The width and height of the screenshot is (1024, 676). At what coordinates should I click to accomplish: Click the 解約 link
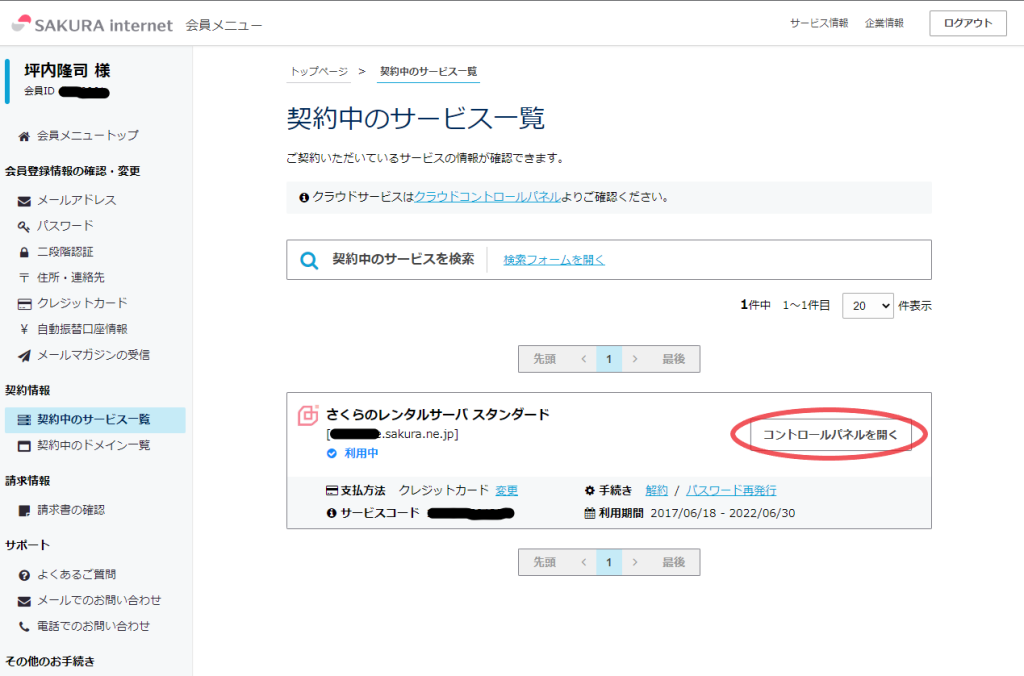(656, 491)
